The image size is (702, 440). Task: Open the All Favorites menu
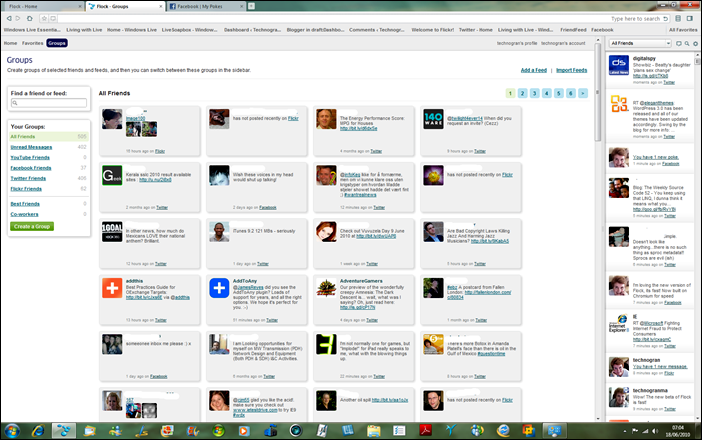[x=683, y=30]
